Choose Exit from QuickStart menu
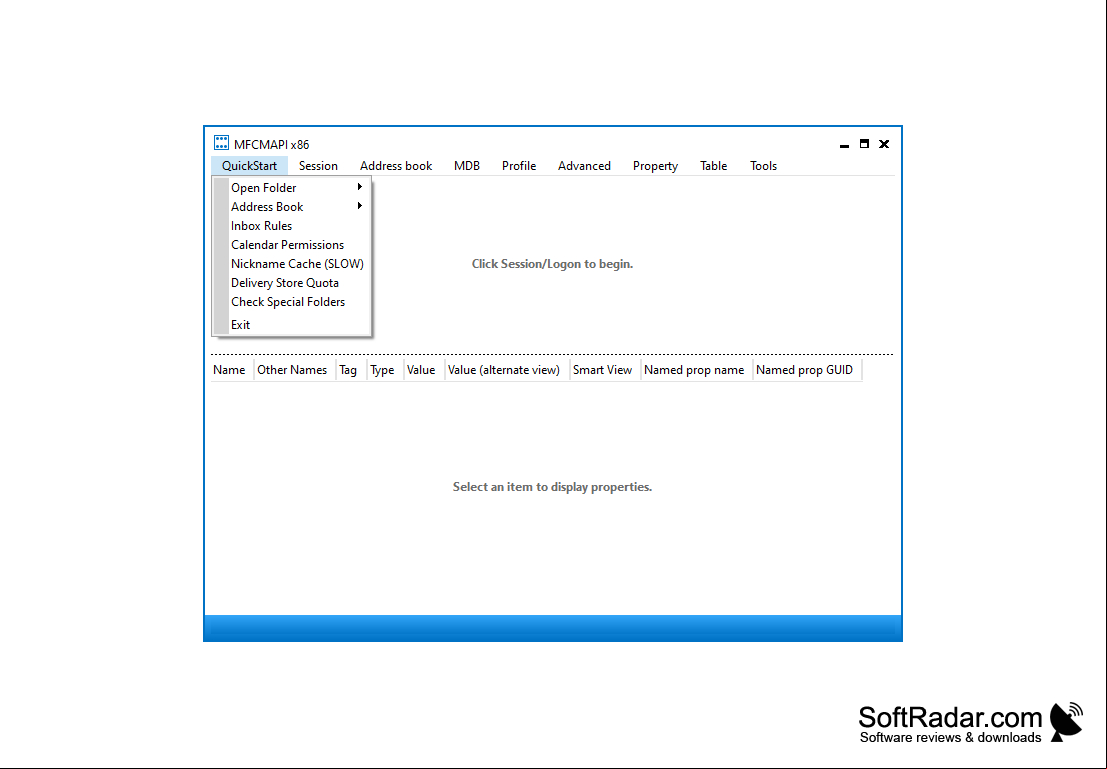 pyautogui.click(x=292, y=325)
